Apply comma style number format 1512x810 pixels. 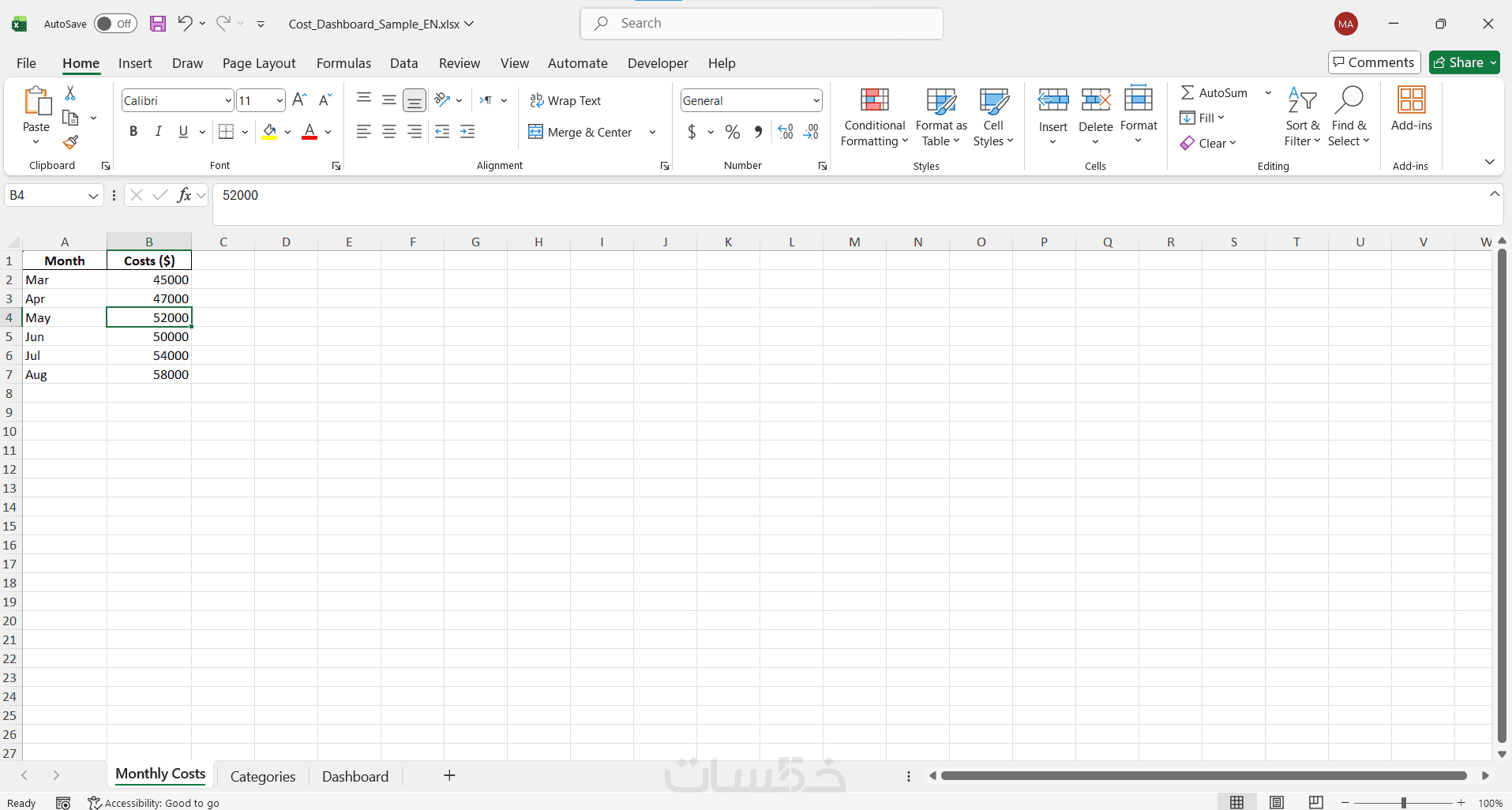click(758, 132)
